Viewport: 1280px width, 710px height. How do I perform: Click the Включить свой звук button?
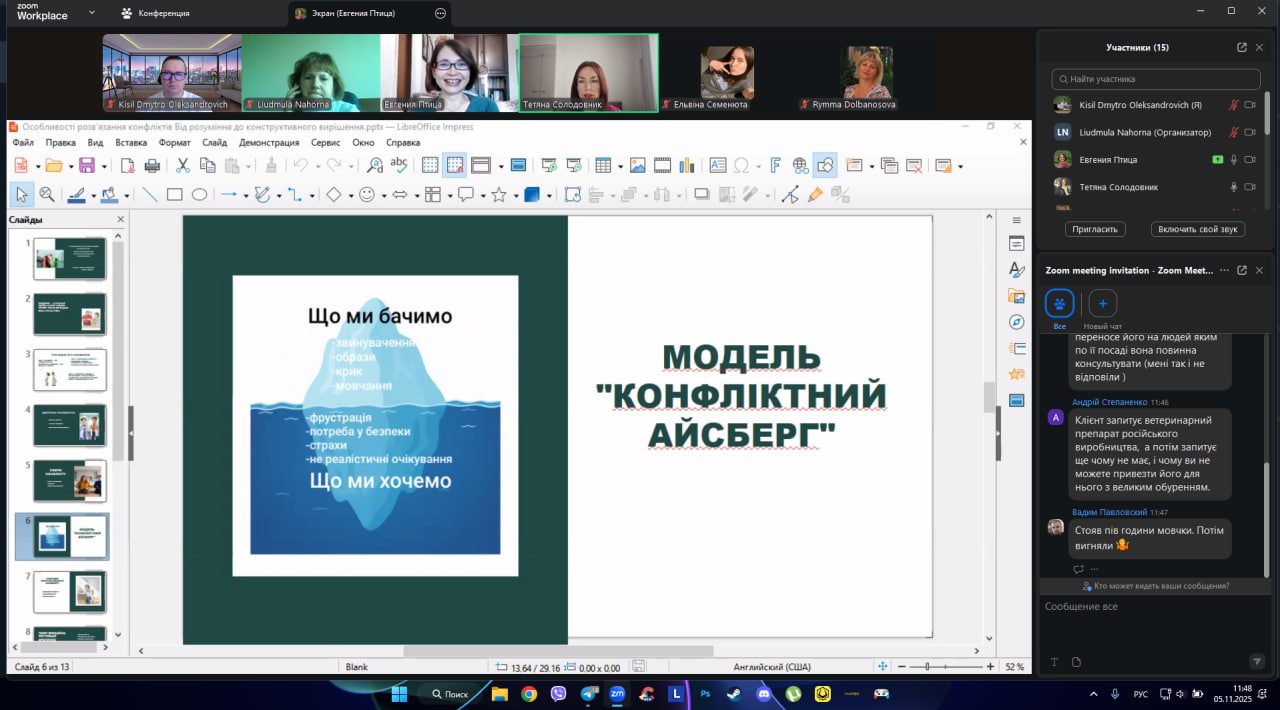(x=1197, y=229)
